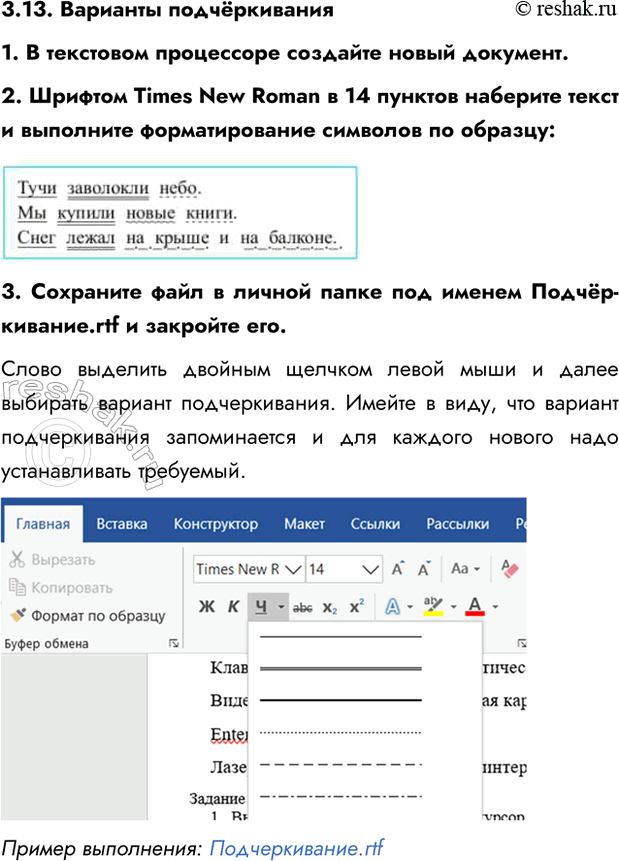Open the text effects dropdown arrow
This screenshot has width=619, height=861.
(410, 607)
